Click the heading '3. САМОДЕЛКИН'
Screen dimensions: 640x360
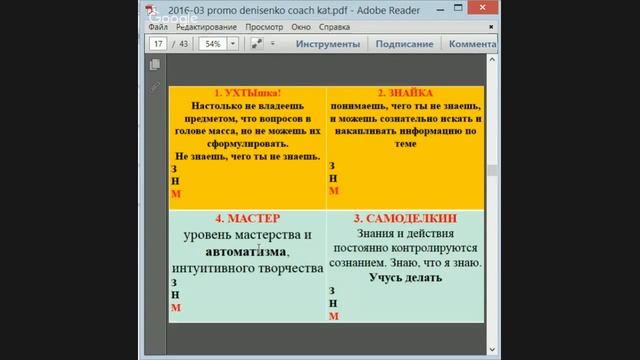(405, 218)
